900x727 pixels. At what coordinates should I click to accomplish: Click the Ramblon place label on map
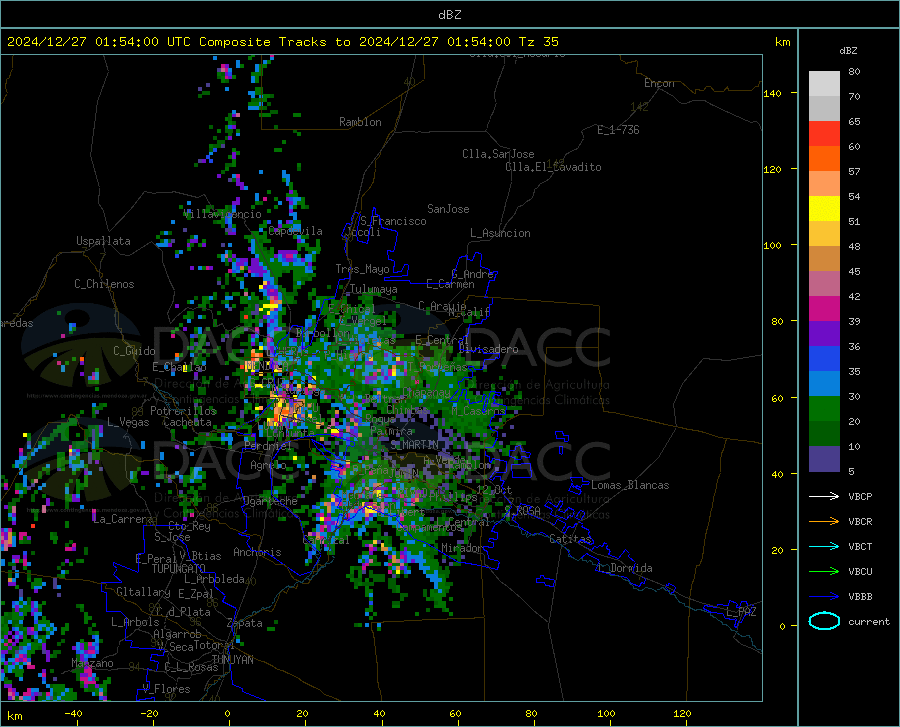pyautogui.click(x=360, y=122)
